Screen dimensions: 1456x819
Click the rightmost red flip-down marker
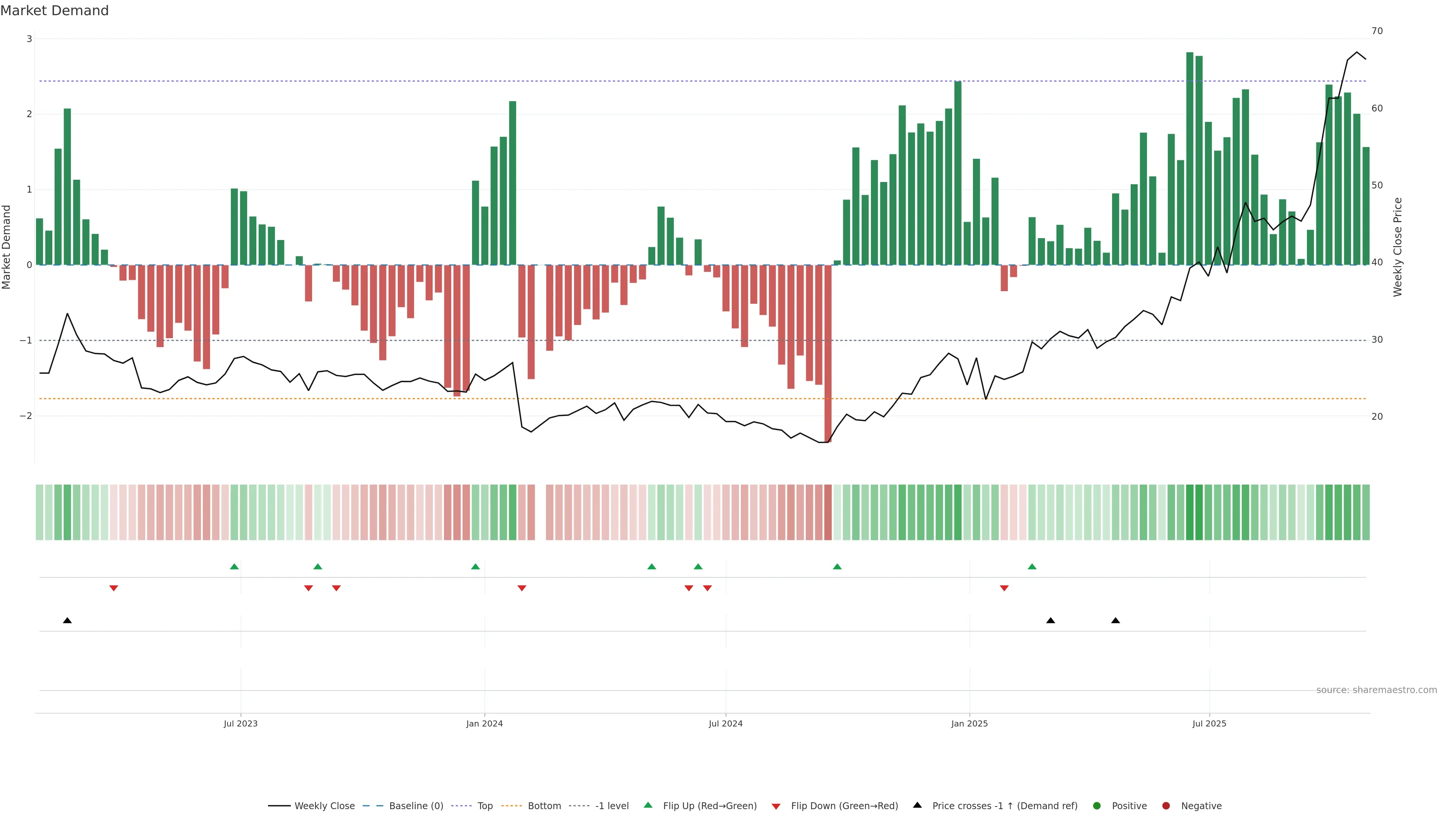point(1004,588)
